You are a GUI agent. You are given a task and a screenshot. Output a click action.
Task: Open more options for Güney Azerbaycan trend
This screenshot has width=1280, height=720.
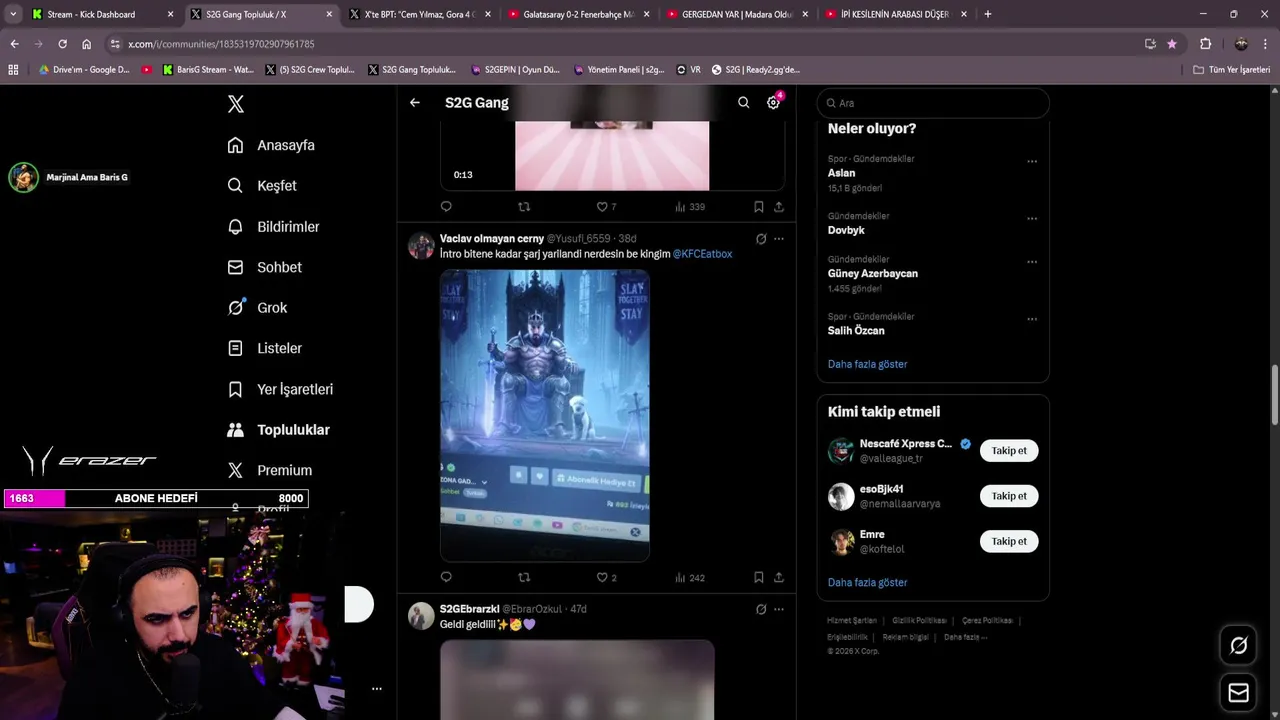(x=1032, y=262)
